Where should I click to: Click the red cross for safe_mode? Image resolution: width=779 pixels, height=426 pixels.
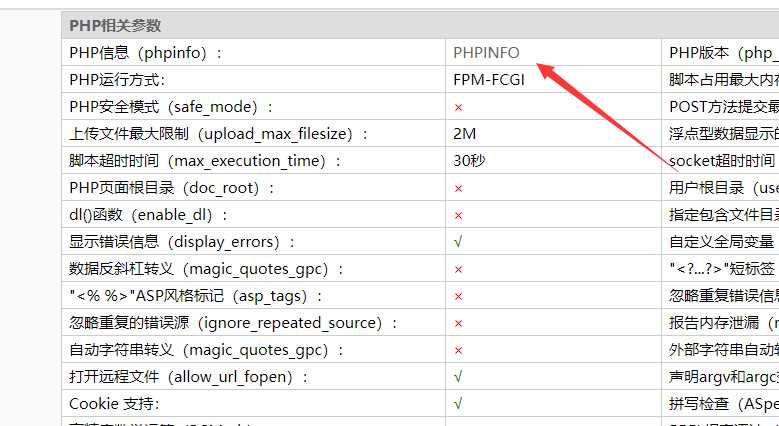point(458,107)
